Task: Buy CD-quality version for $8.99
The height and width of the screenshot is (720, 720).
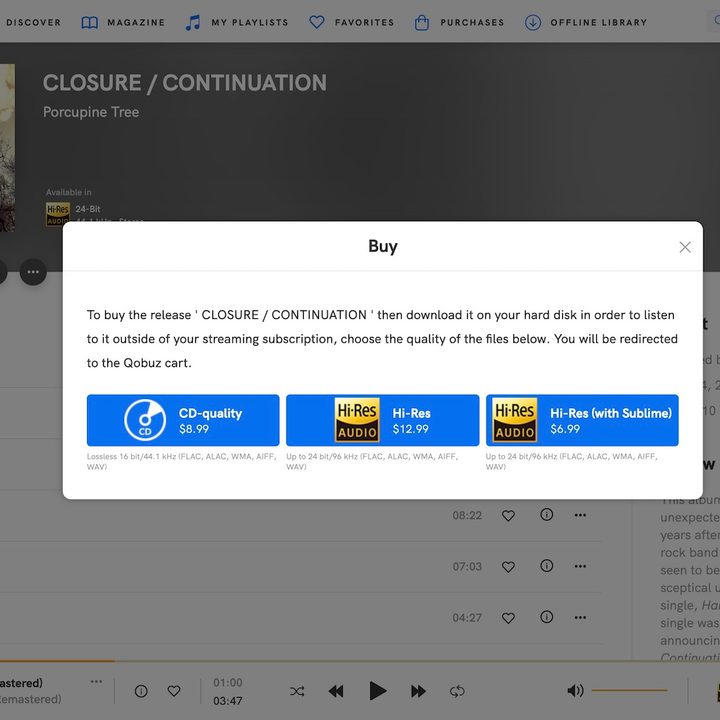Action: coord(183,420)
